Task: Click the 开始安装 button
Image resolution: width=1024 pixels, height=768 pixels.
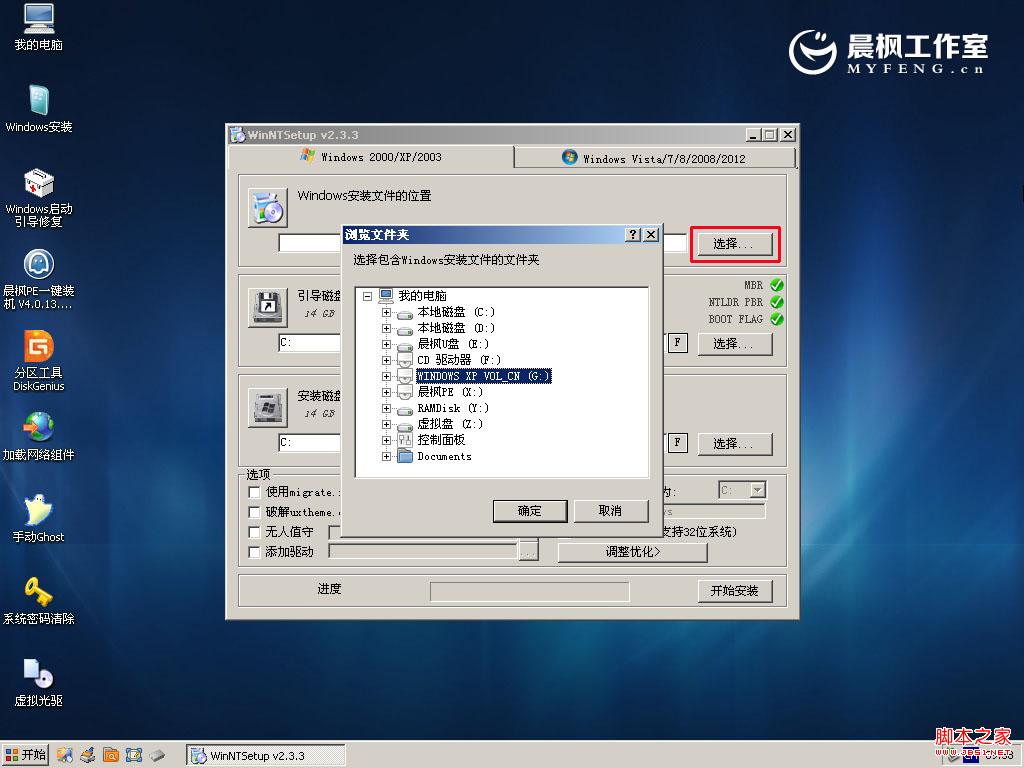Action: [x=735, y=591]
